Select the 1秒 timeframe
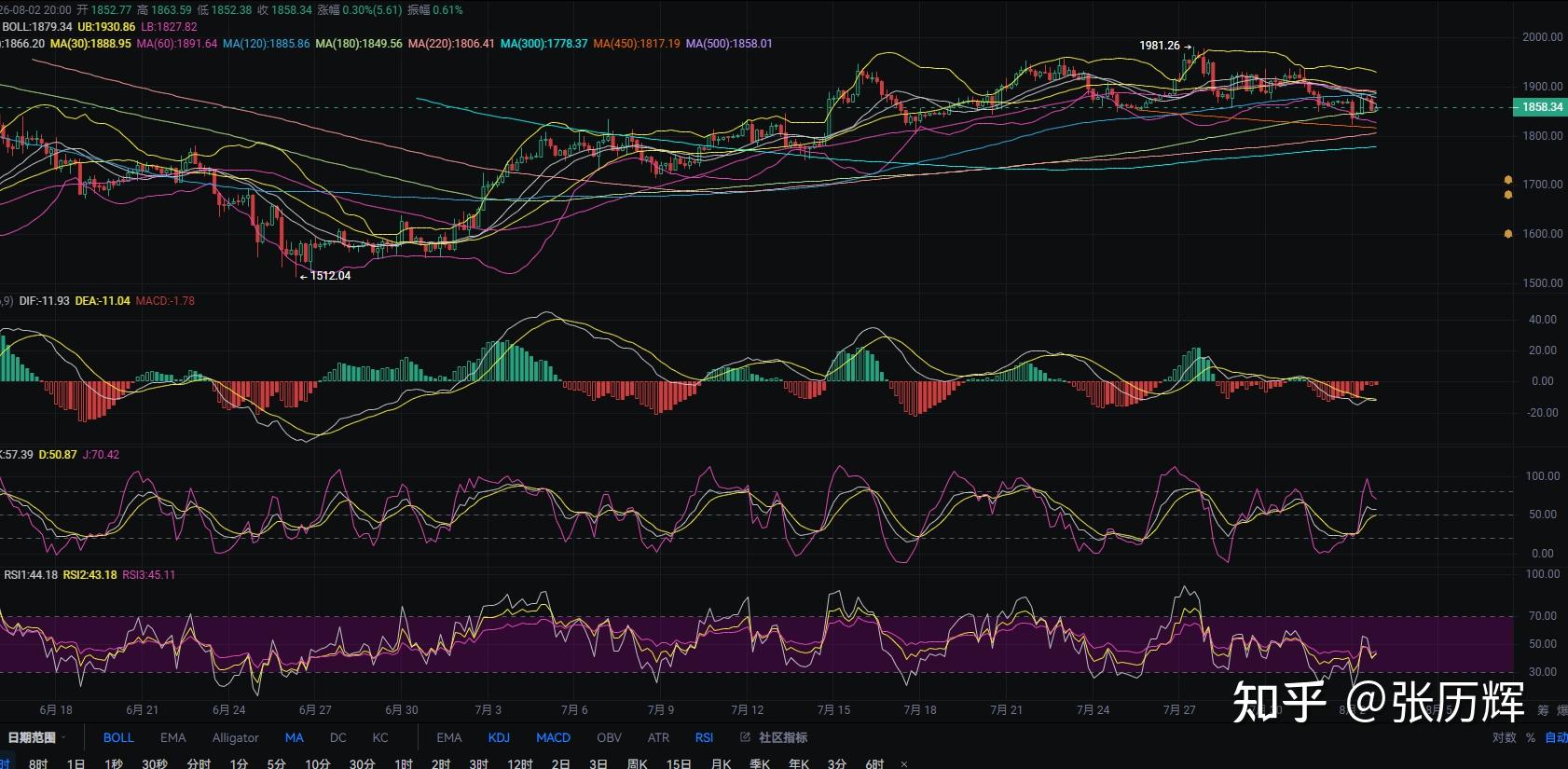 (114, 763)
